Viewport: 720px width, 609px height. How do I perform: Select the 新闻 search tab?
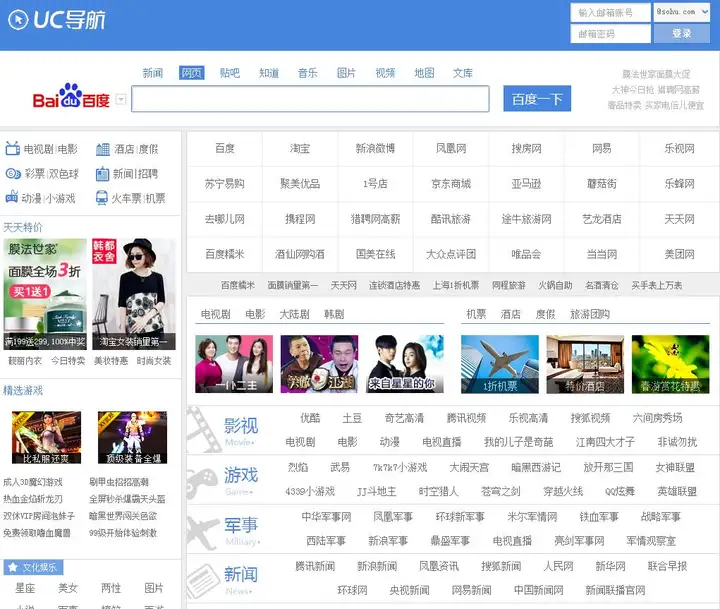152,73
